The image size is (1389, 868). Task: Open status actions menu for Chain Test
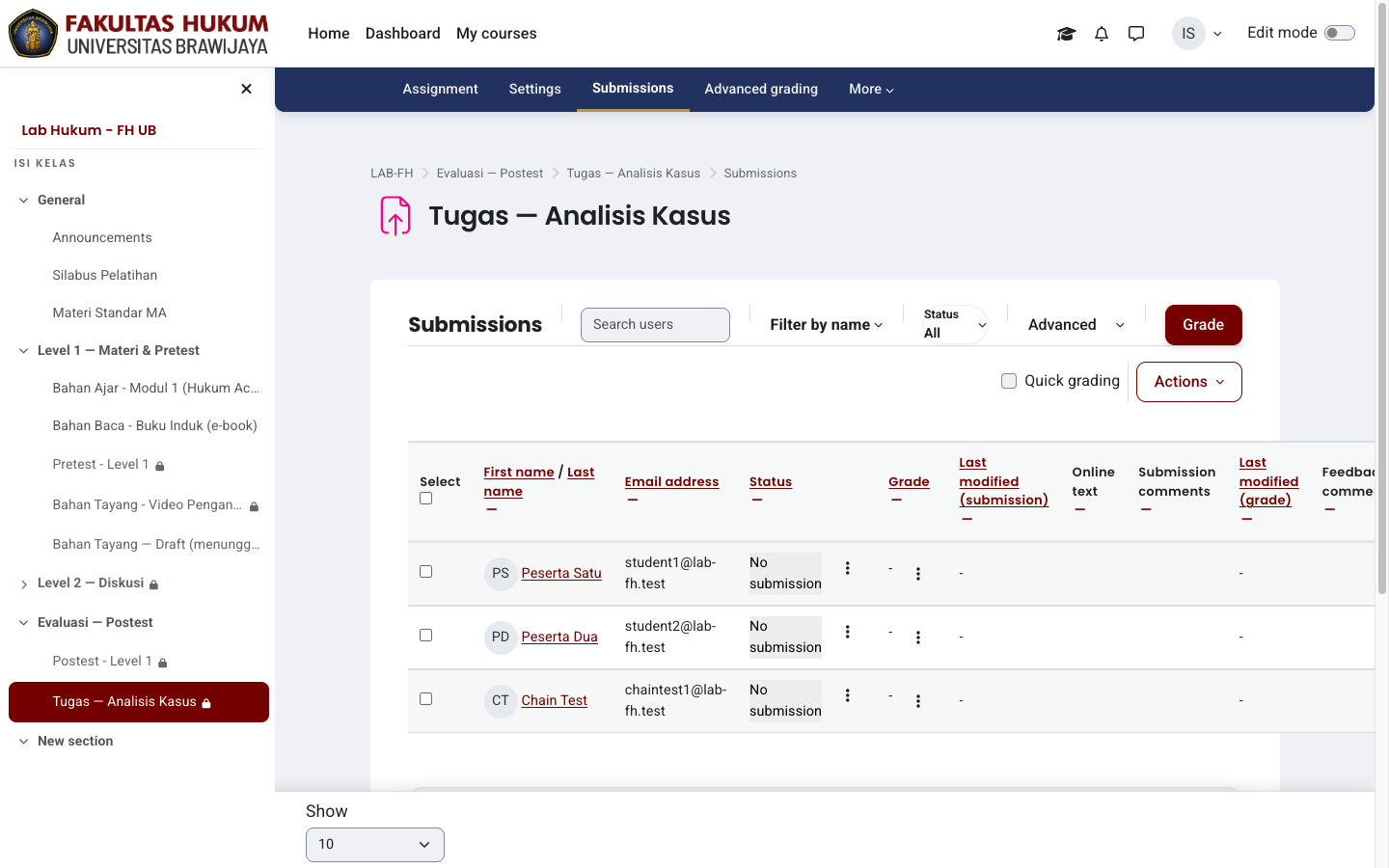coord(848,695)
